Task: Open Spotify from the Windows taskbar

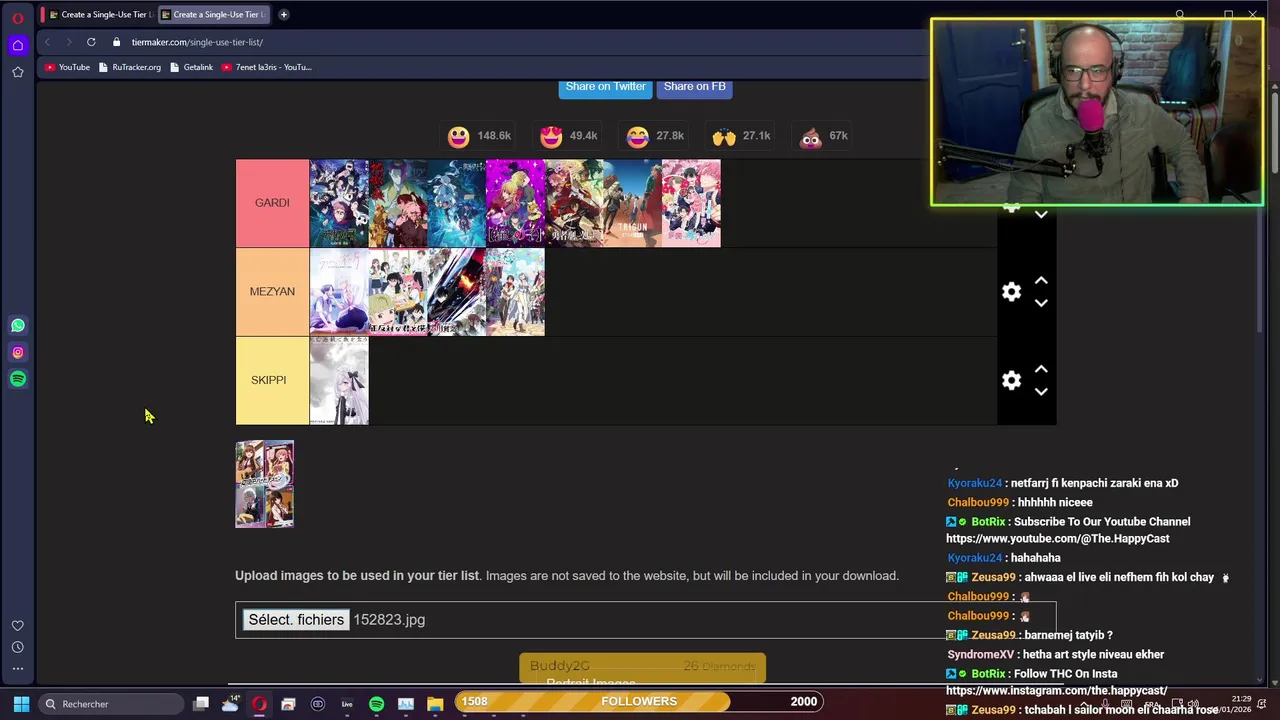Action: pyautogui.click(x=376, y=704)
